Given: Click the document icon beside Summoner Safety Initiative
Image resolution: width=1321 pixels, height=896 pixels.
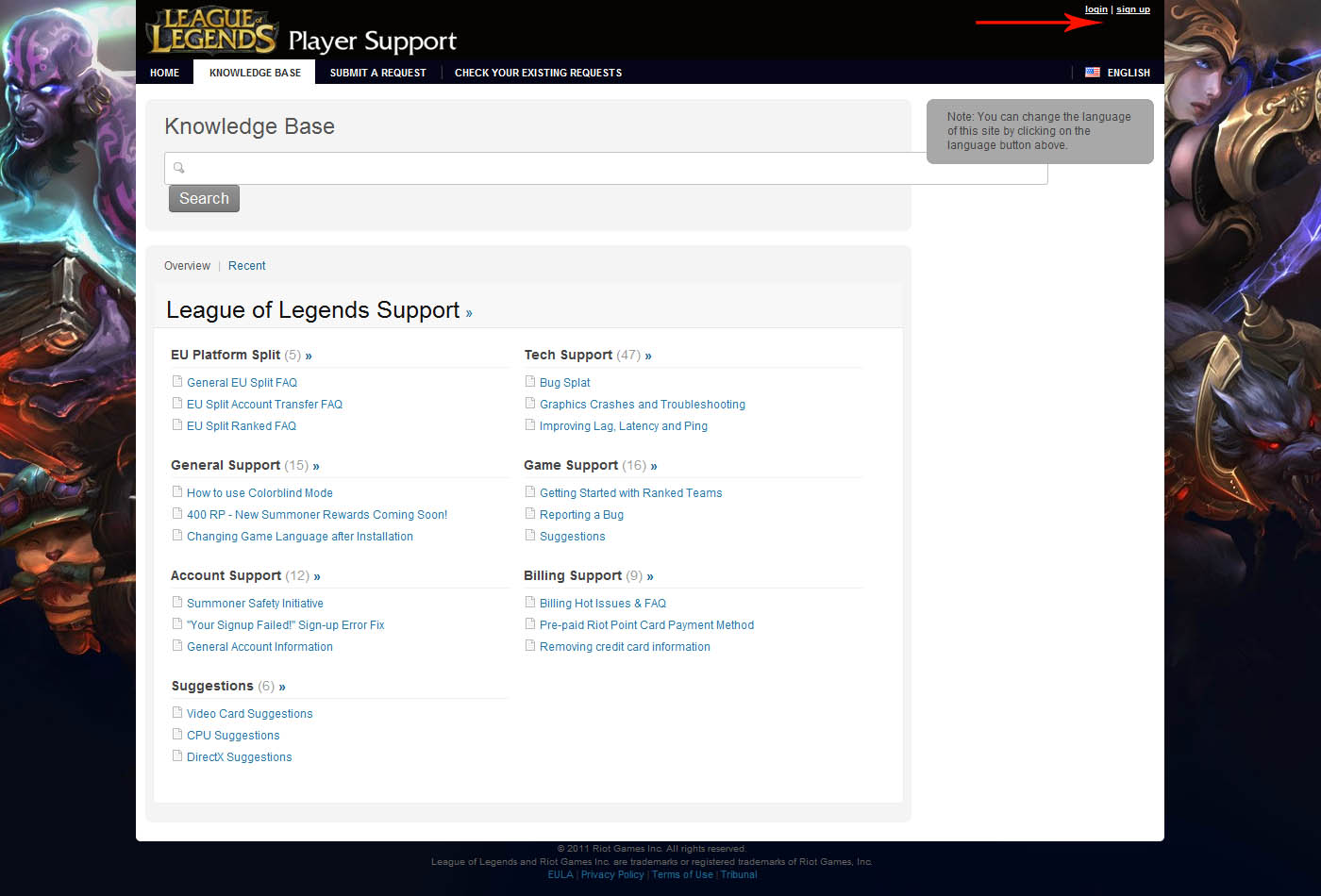Looking at the screenshot, I should [177, 602].
